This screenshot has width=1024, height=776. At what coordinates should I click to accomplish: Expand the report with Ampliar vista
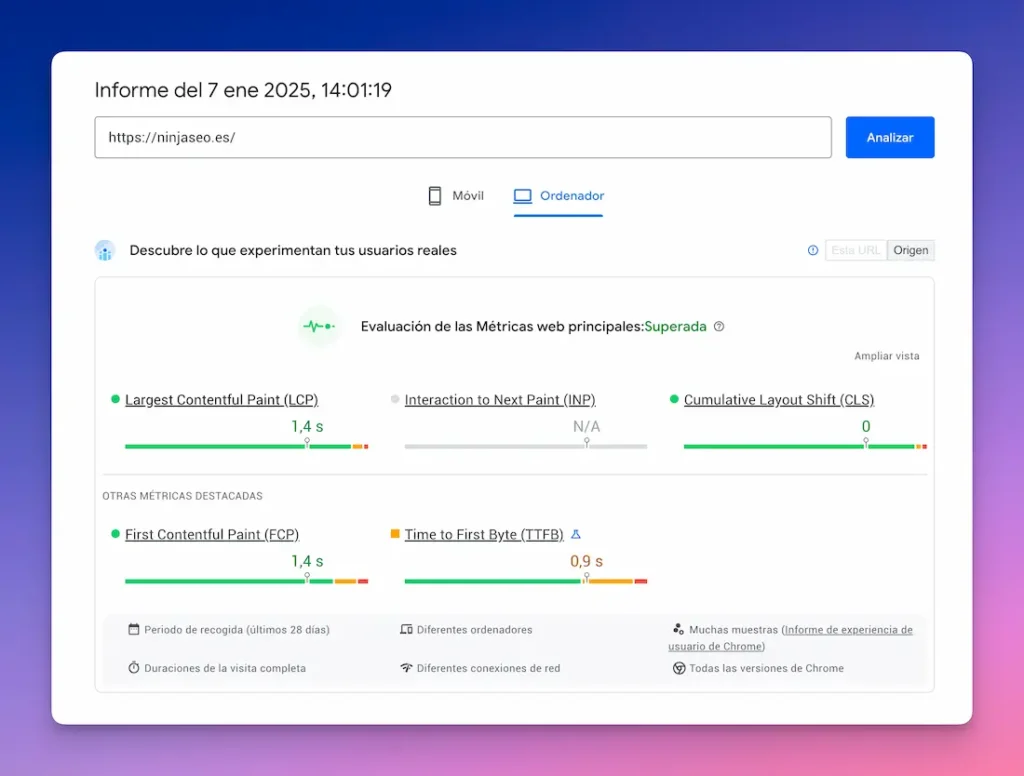(886, 355)
